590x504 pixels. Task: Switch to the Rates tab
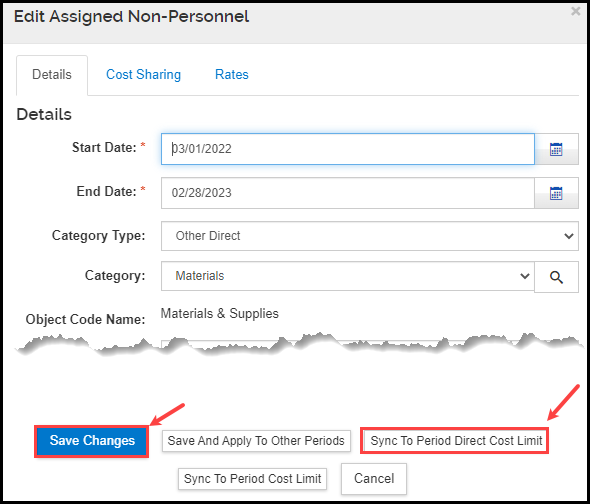(232, 75)
